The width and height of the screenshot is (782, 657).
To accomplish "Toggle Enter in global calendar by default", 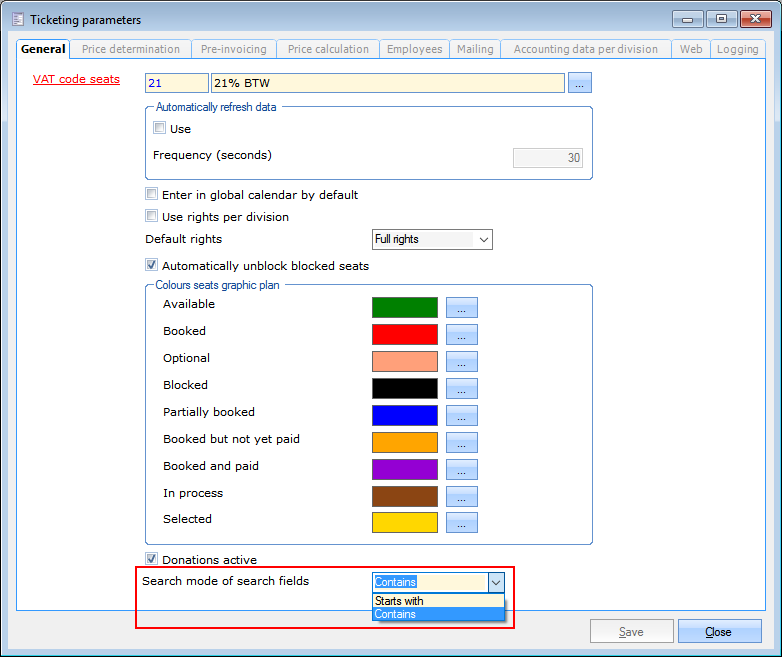I will pos(152,195).
